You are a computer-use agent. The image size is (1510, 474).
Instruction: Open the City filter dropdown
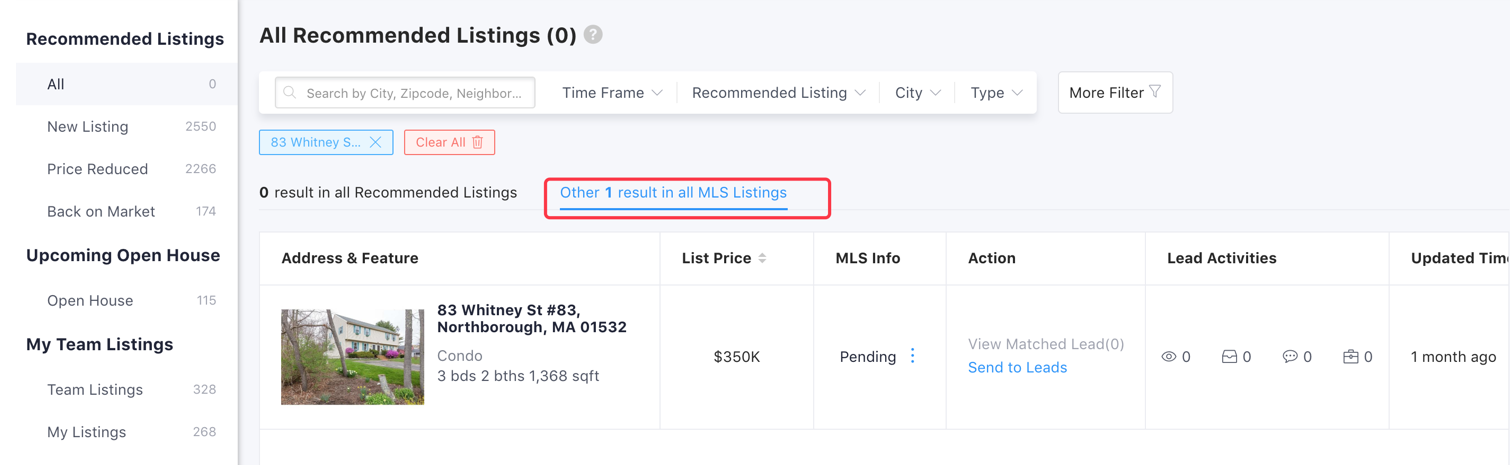pyautogui.click(x=917, y=93)
